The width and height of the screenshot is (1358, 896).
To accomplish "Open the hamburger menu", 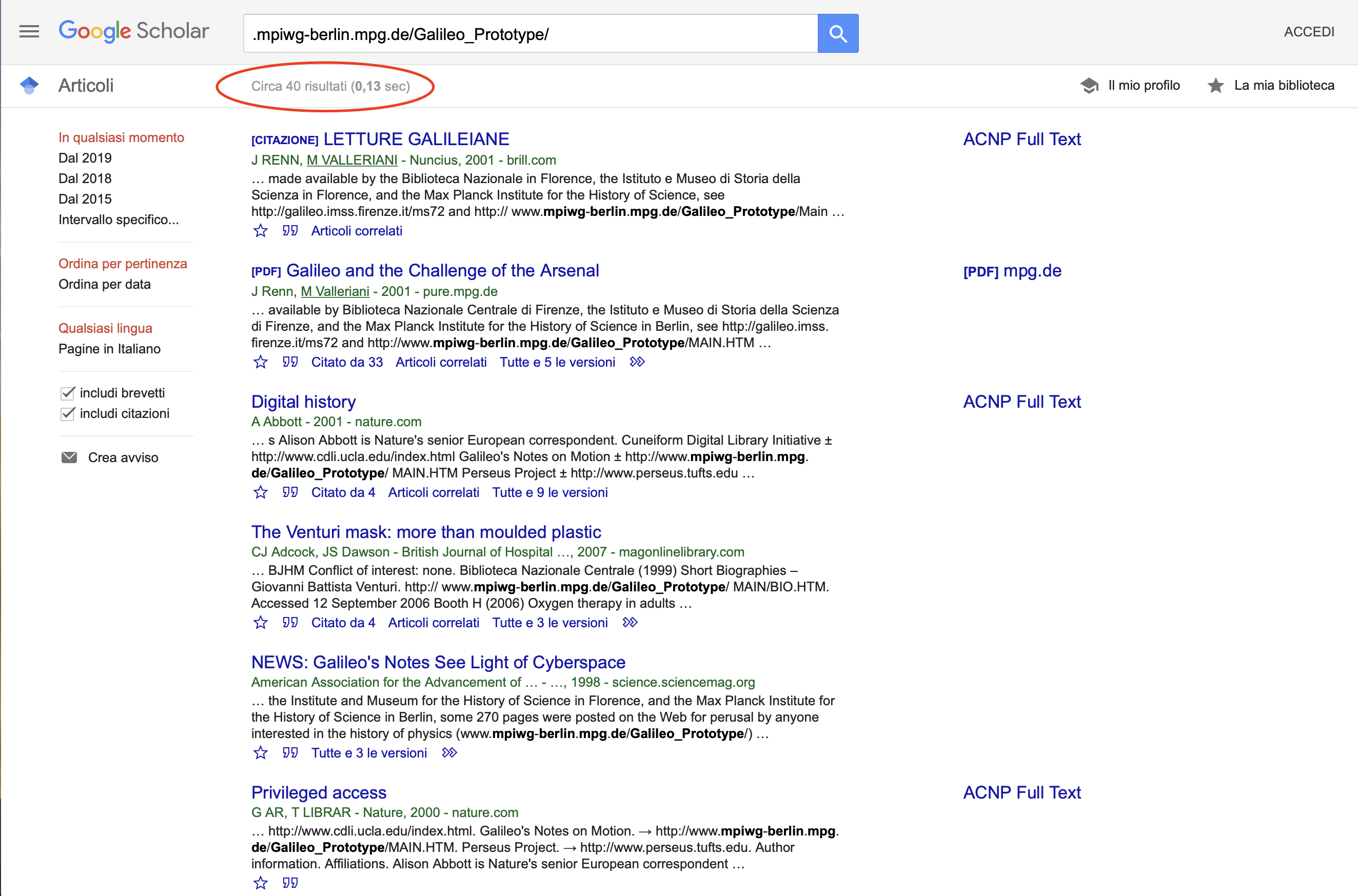I will coord(29,31).
